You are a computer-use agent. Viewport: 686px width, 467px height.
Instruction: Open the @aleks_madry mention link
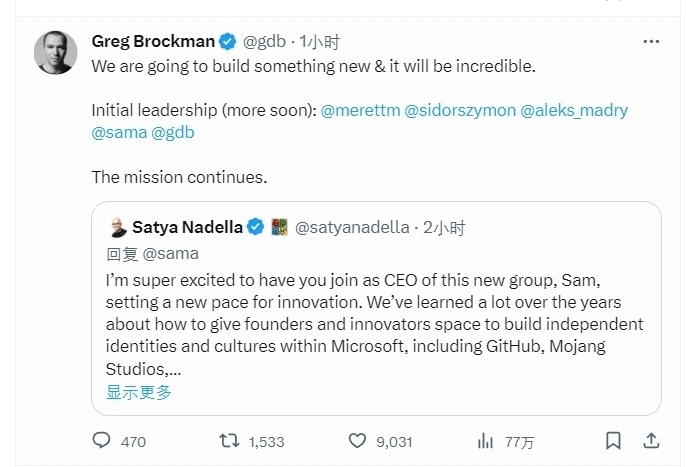574,110
